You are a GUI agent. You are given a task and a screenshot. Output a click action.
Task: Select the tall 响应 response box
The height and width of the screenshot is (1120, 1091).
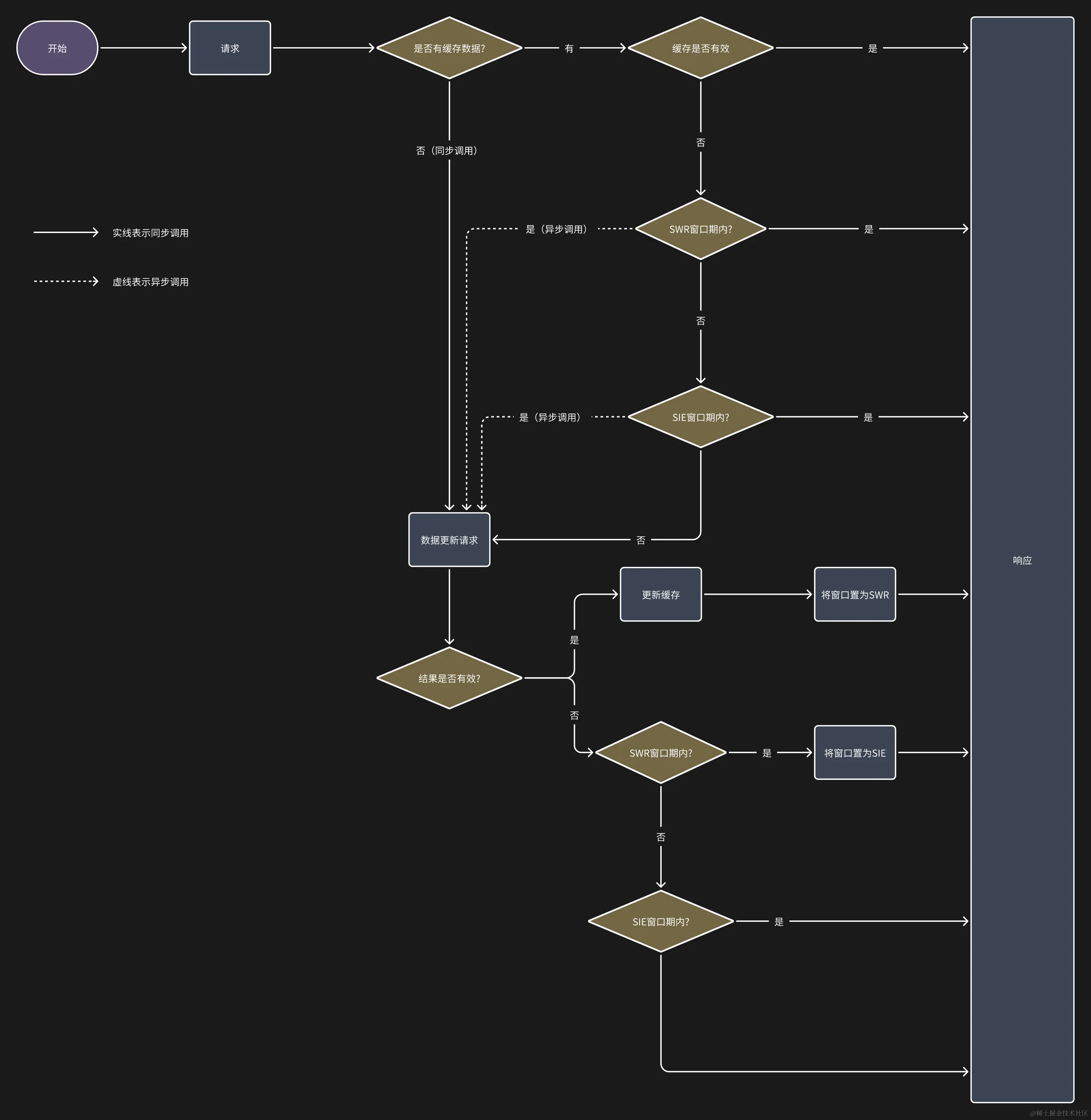tap(1022, 560)
